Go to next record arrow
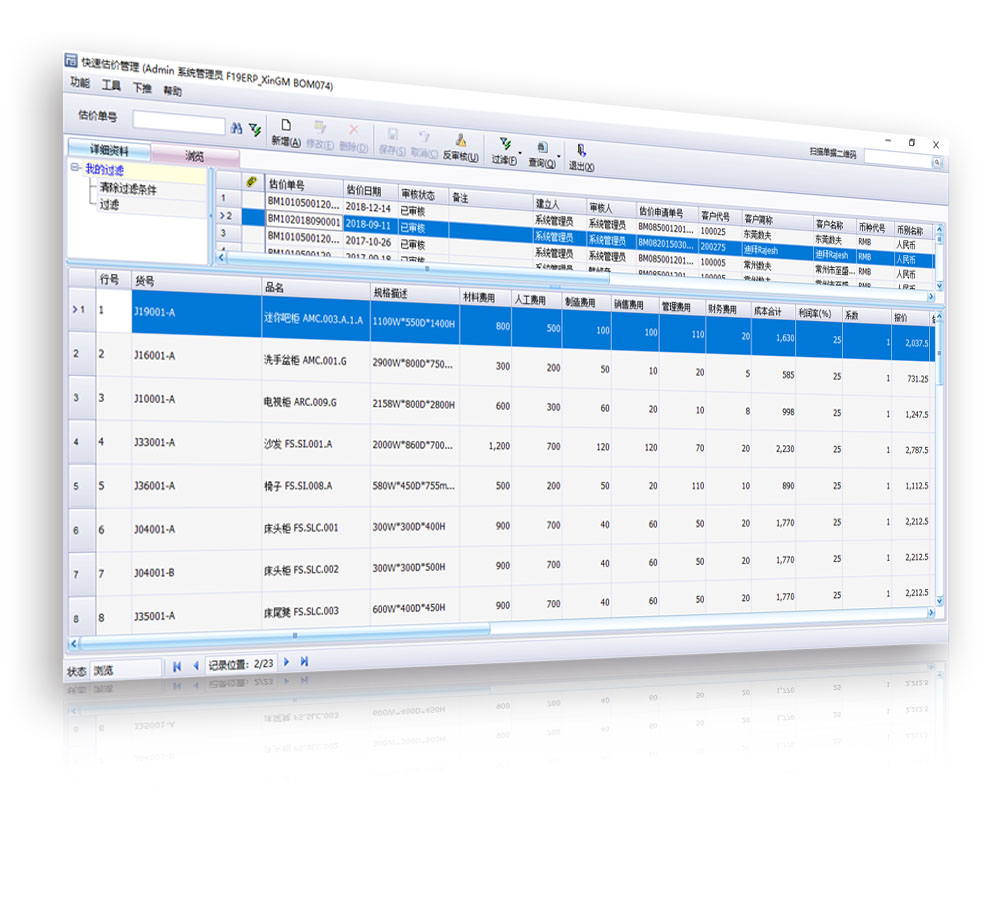The height and width of the screenshot is (916, 1000). click(287, 661)
